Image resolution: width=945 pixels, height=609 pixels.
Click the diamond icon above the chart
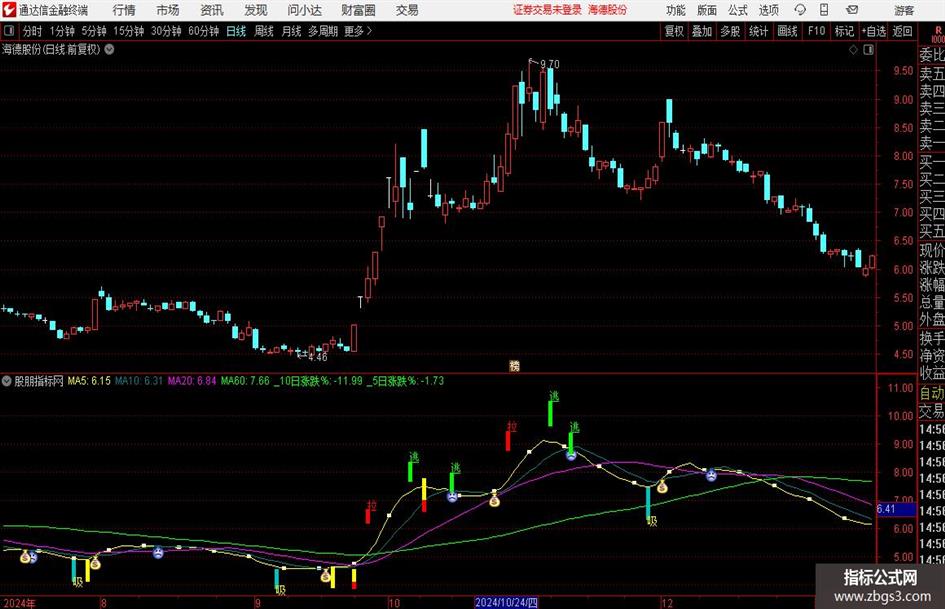(853, 50)
